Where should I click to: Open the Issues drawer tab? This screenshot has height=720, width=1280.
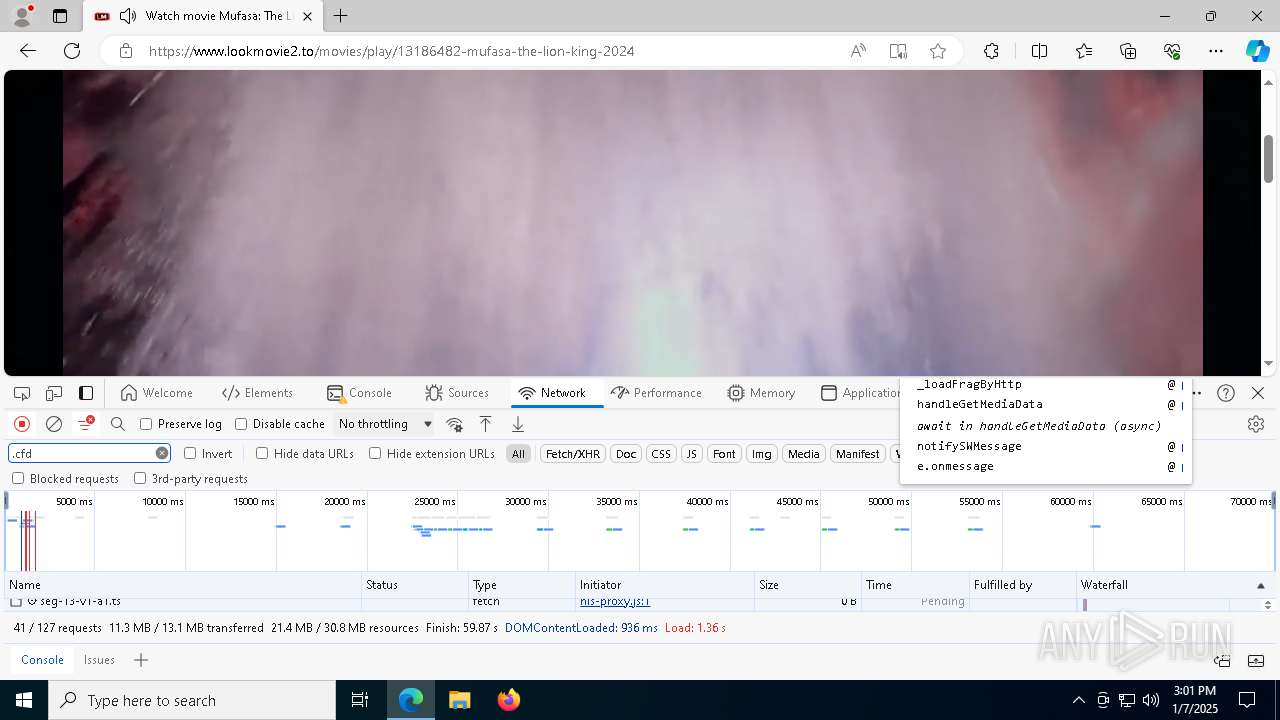pyautogui.click(x=99, y=660)
